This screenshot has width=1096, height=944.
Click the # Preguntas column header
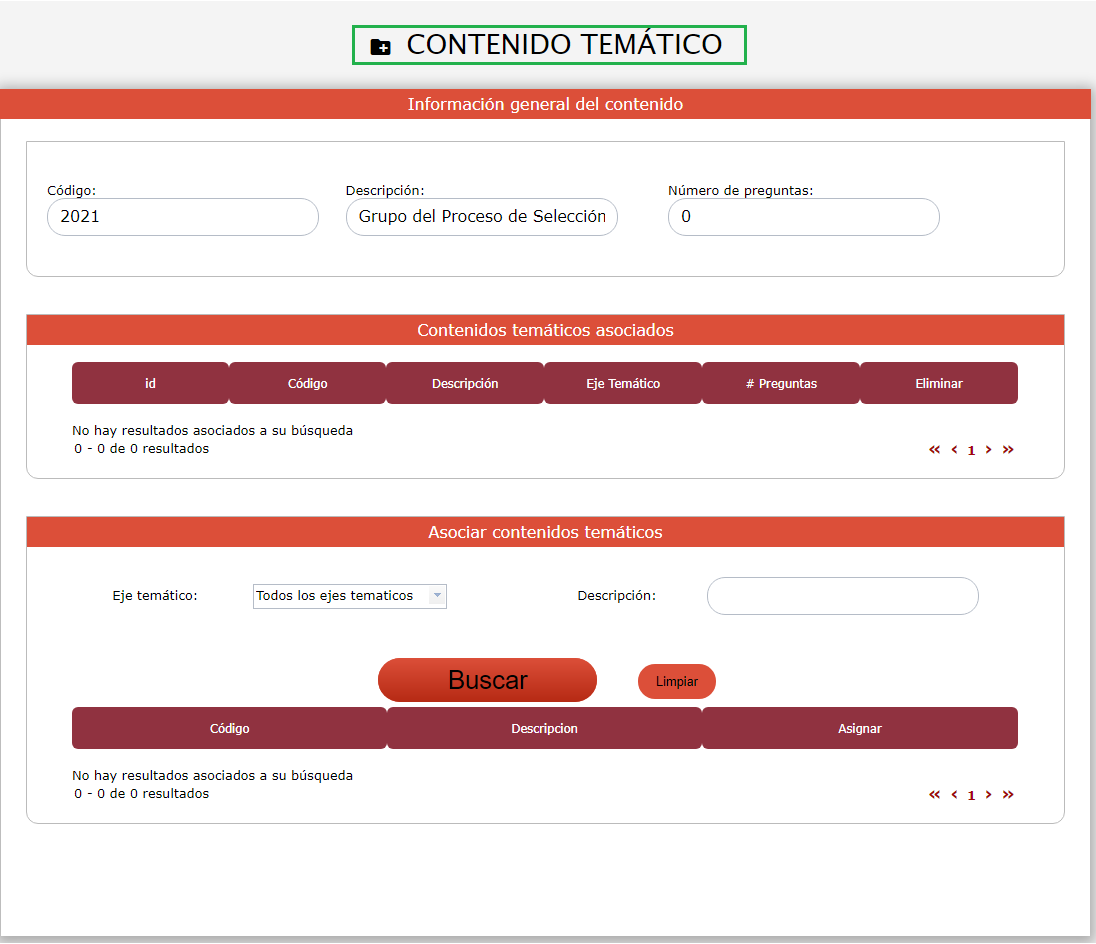[781, 384]
